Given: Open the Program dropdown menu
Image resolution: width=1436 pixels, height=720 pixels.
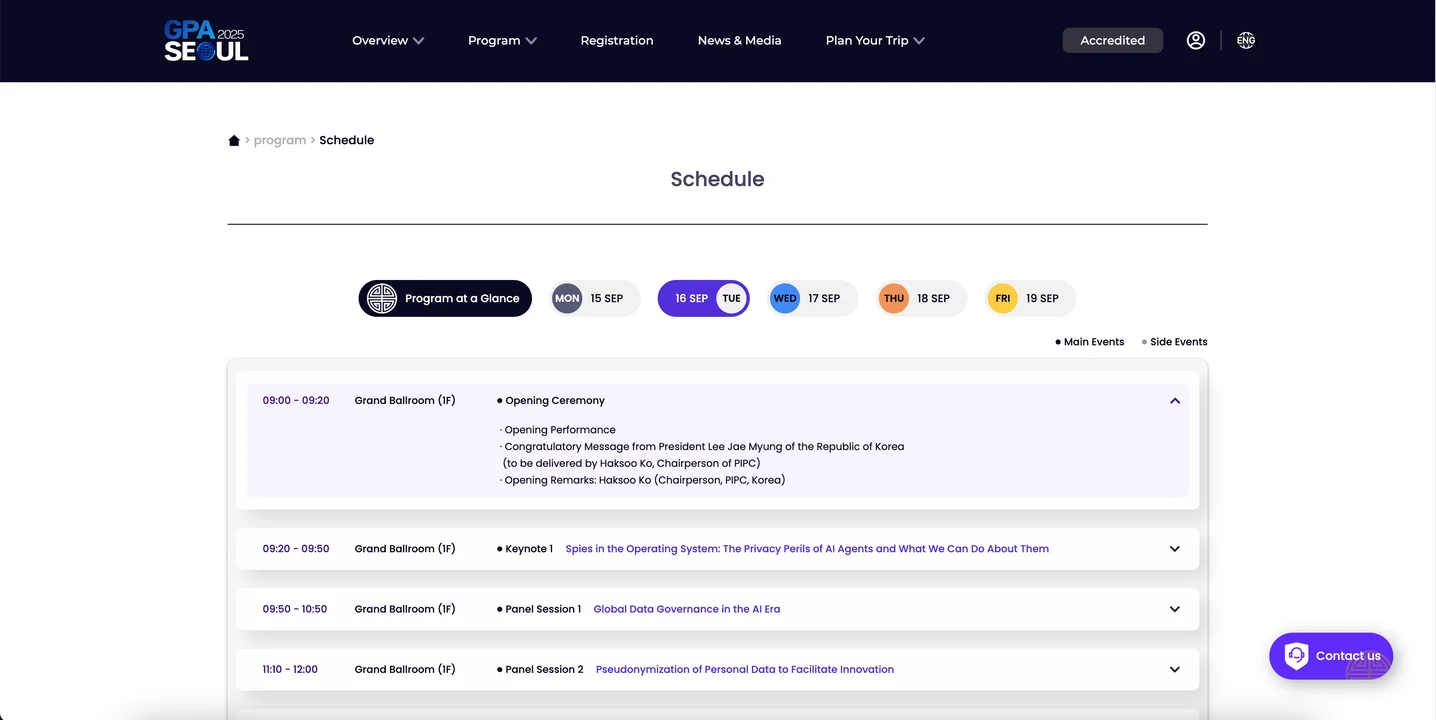Looking at the screenshot, I should (502, 41).
